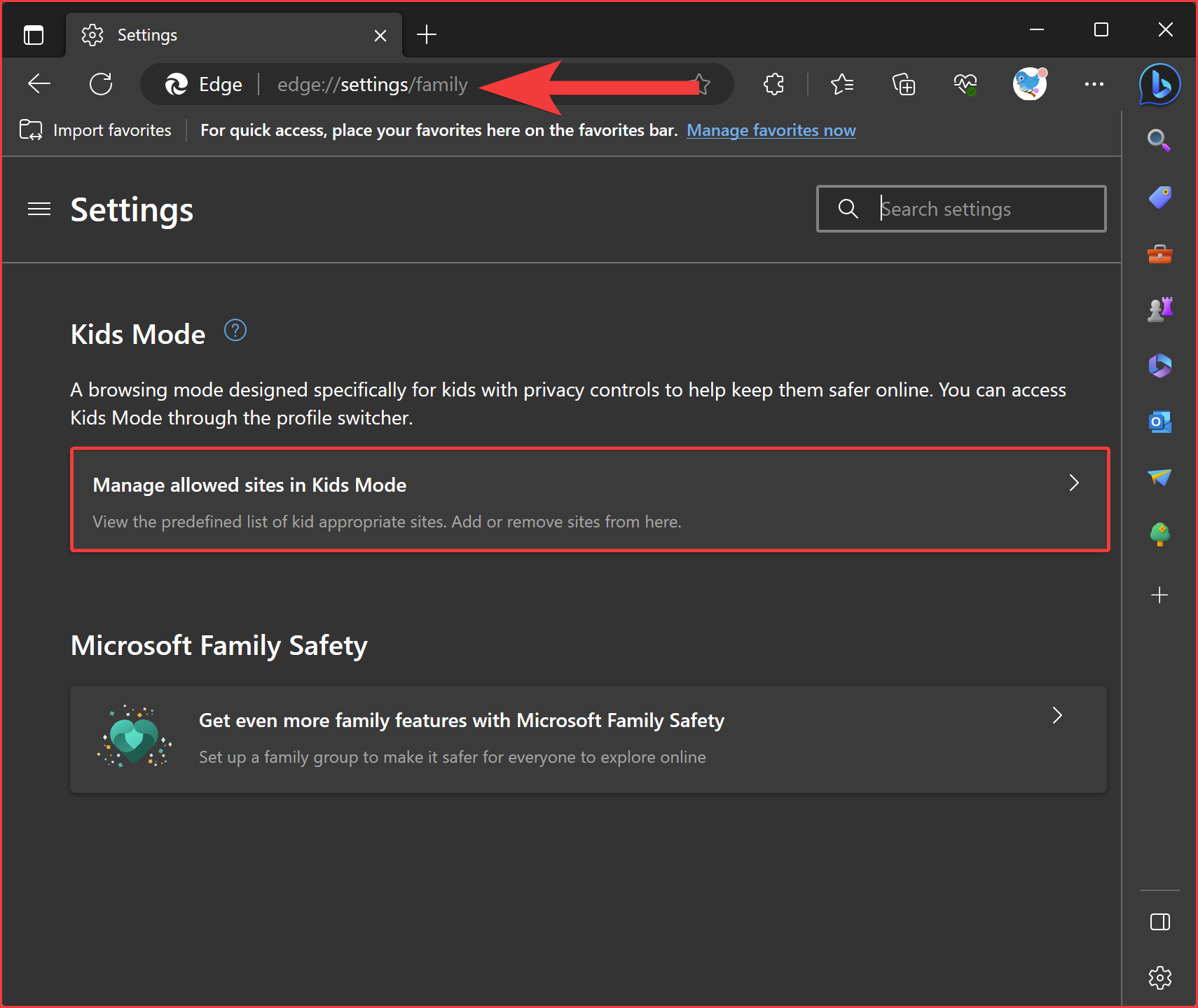
Task: Add sidebar app with plus icon
Action: pyautogui.click(x=1159, y=595)
